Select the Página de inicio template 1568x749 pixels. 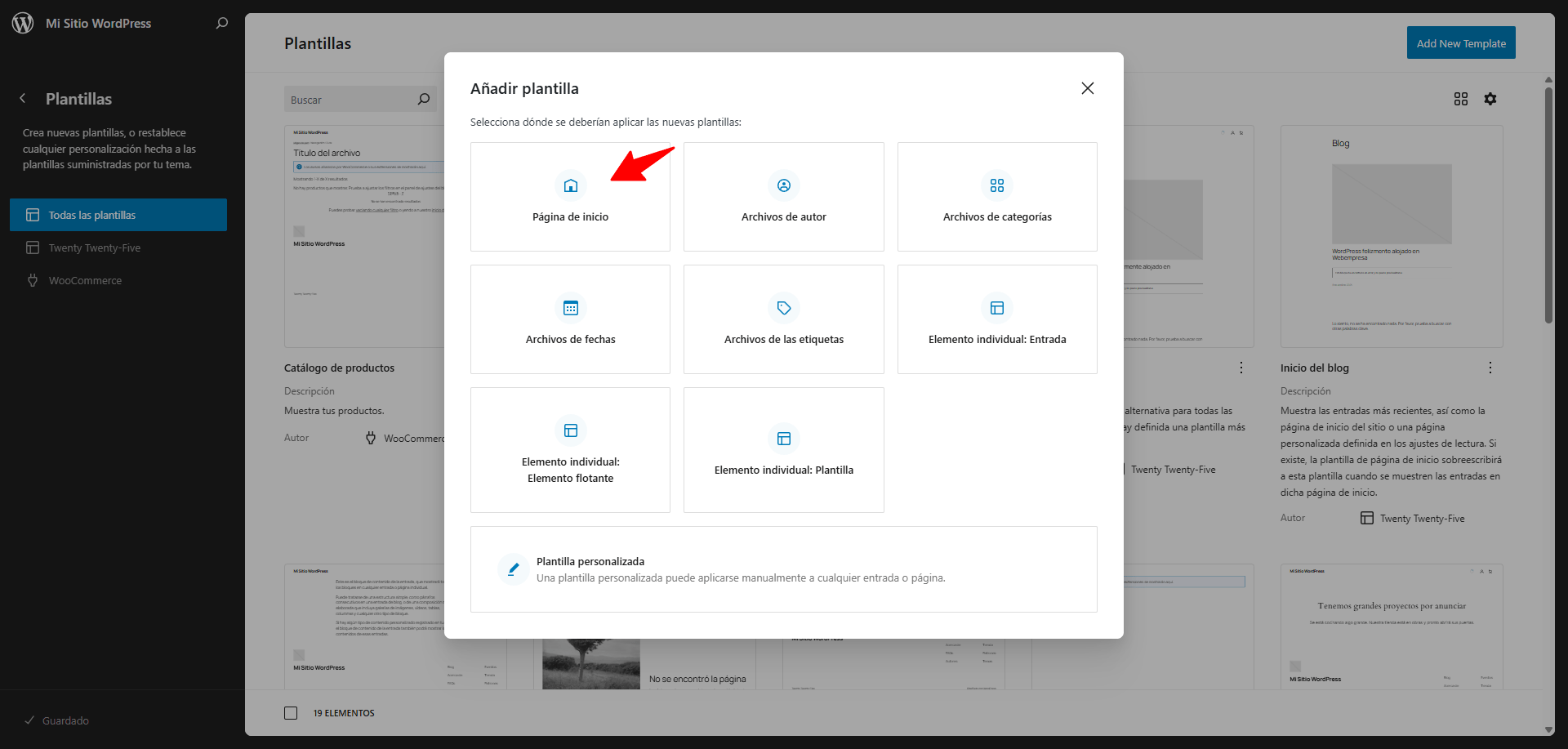[570, 197]
